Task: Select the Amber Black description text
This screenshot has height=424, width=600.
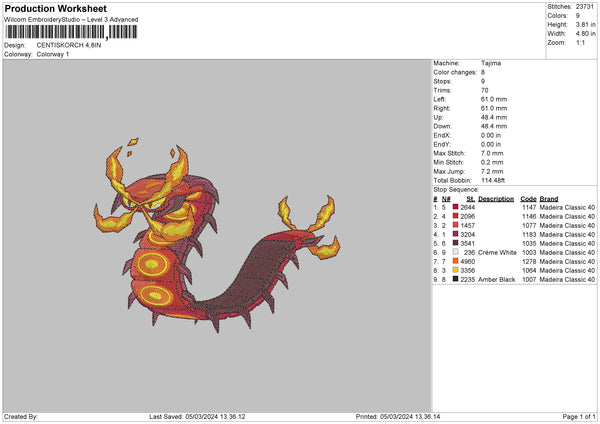Action: (496, 279)
